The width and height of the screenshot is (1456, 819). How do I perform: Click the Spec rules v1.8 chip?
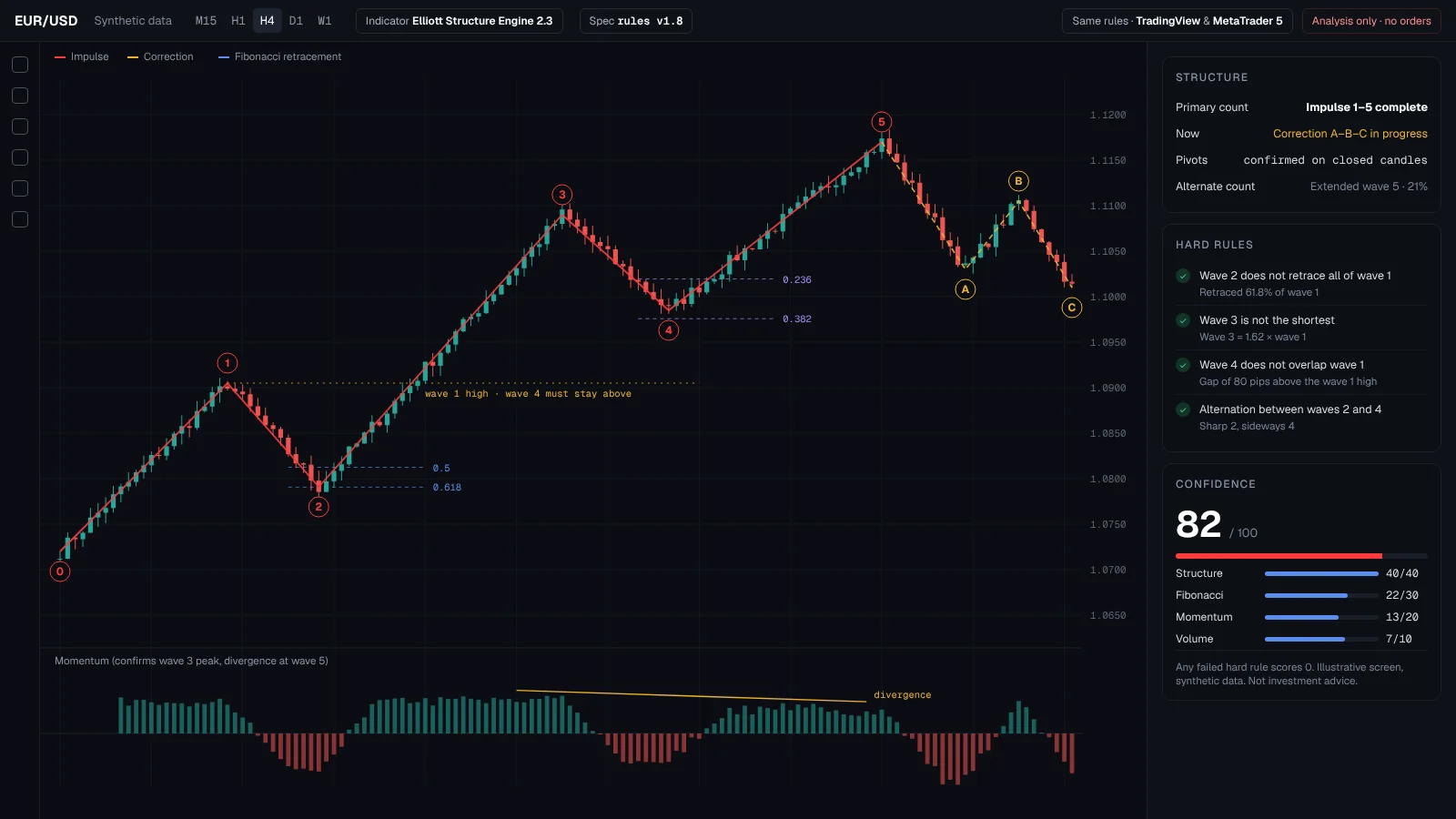(x=636, y=21)
